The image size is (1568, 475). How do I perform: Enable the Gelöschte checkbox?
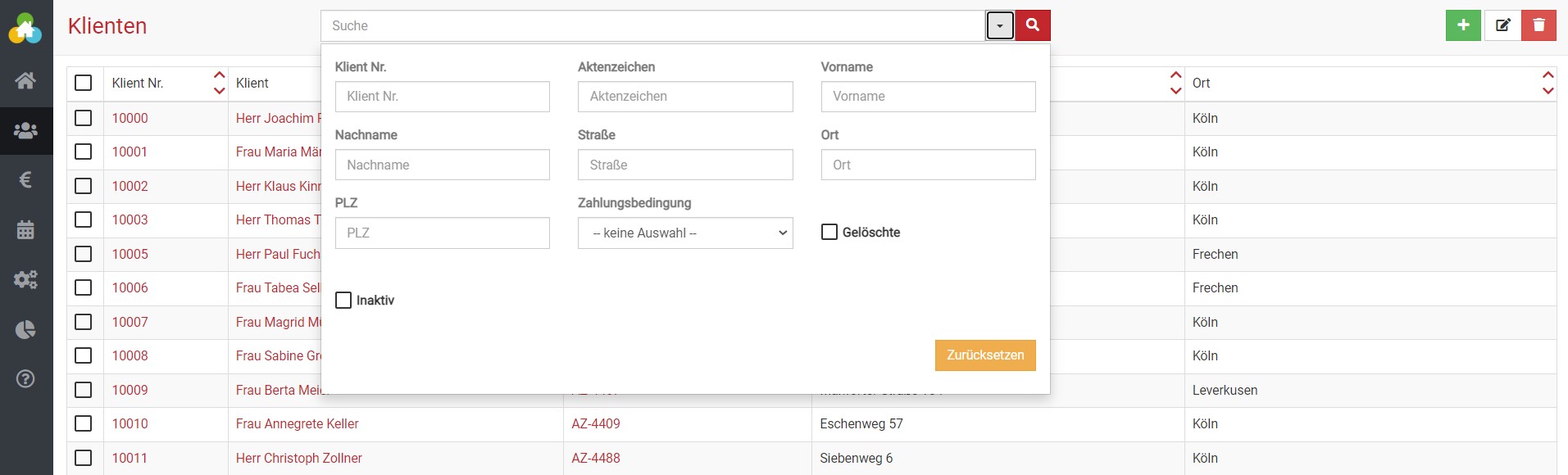(x=829, y=233)
